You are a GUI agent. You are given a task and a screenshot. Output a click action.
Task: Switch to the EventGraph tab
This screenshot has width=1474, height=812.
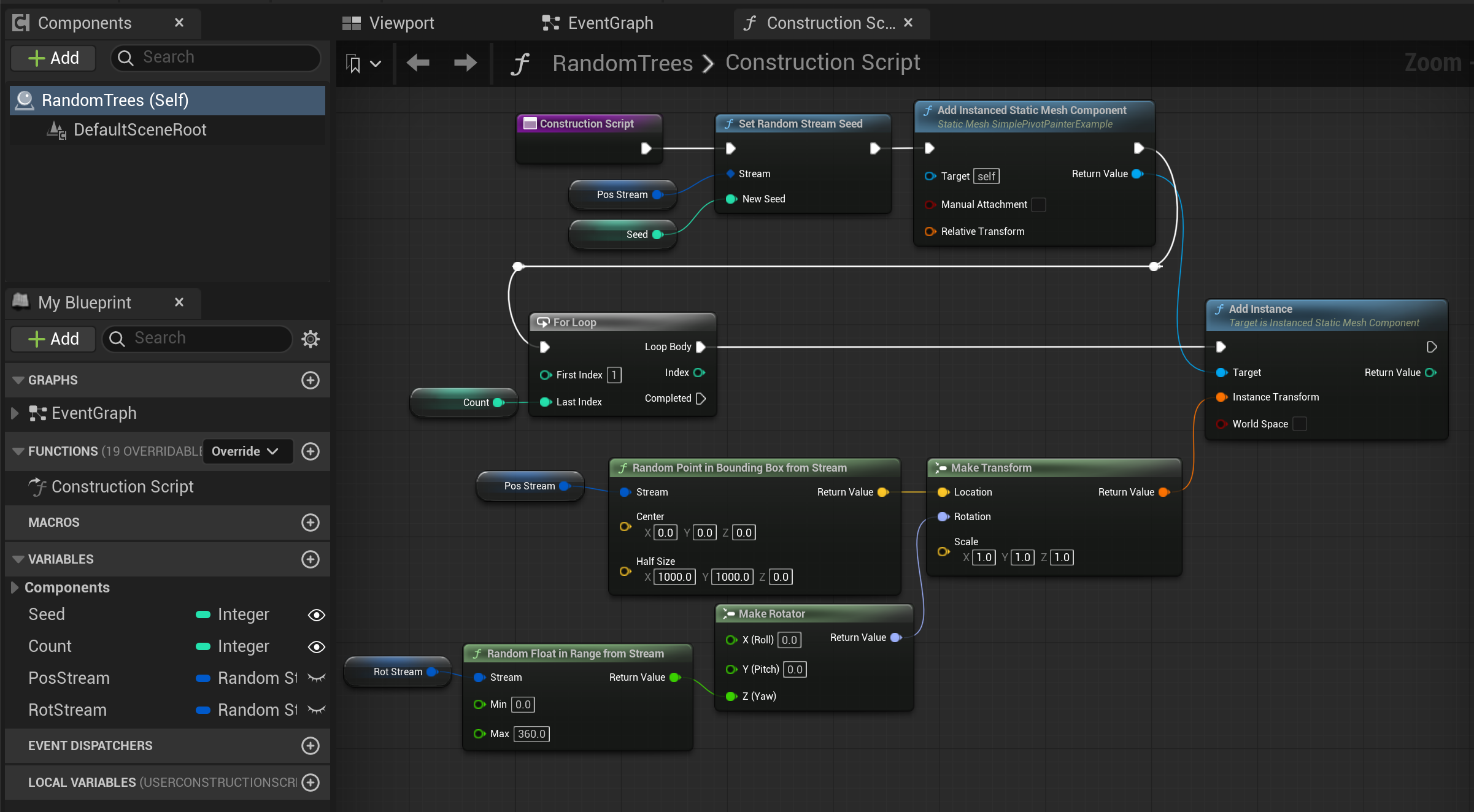tap(598, 23)
